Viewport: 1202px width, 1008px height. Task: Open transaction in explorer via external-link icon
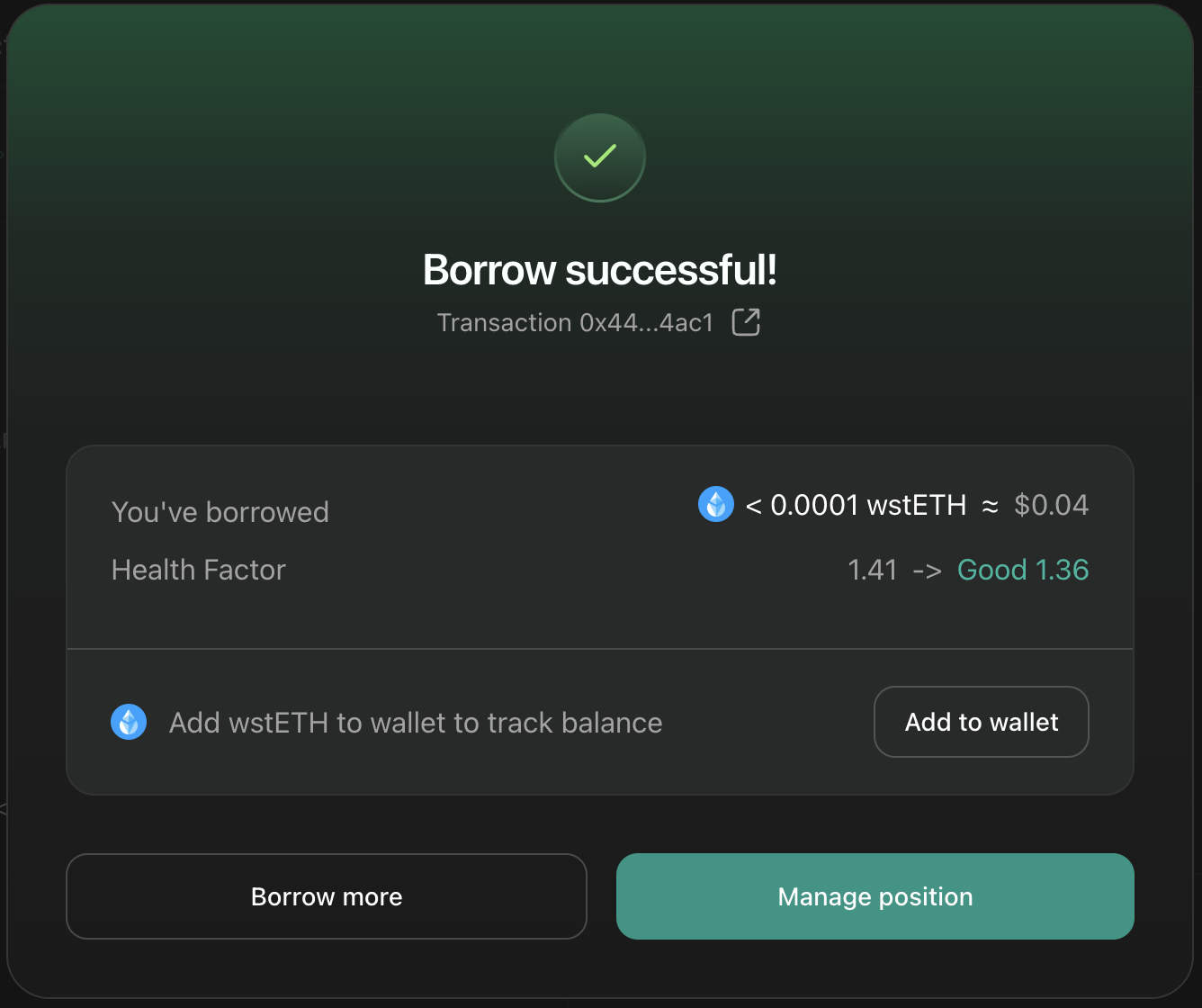pyautogui.click(x=746, y=322)
